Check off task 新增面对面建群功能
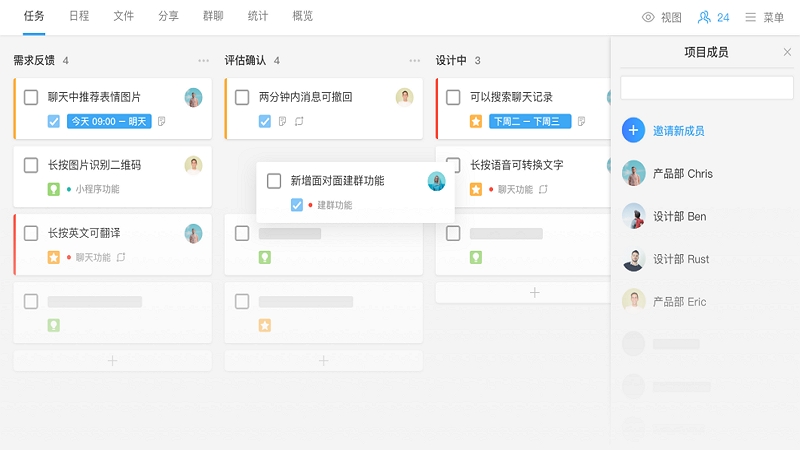Viewport: 800px width, 450px height. pos(274,181)
